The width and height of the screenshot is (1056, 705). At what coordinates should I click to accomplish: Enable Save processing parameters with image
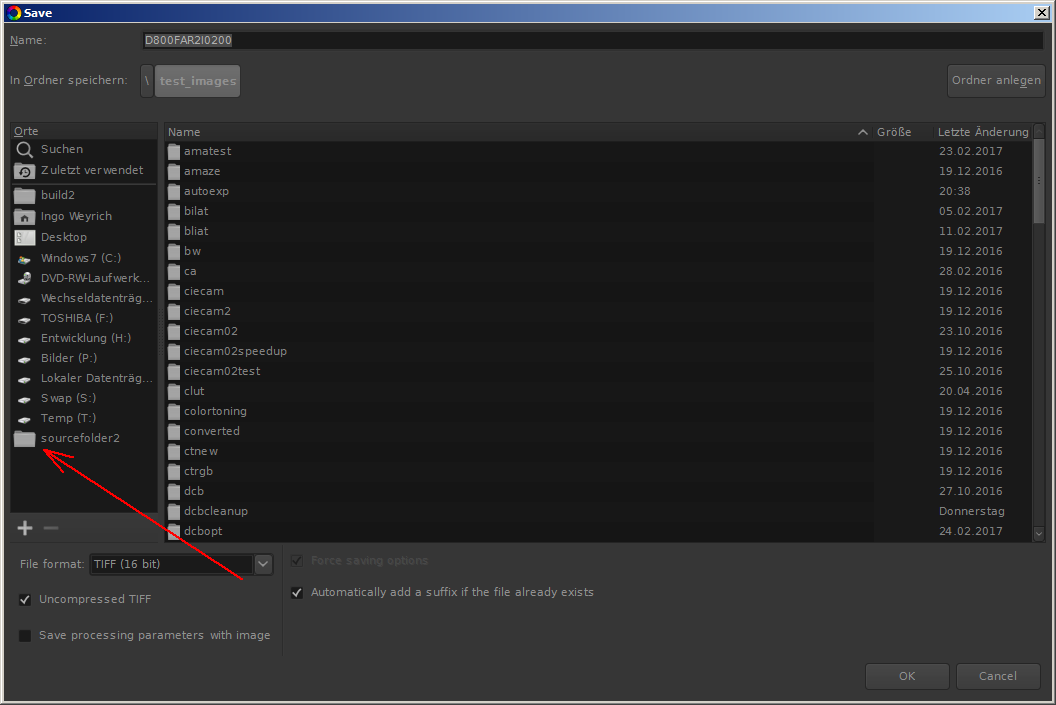(x=25, y=636)
